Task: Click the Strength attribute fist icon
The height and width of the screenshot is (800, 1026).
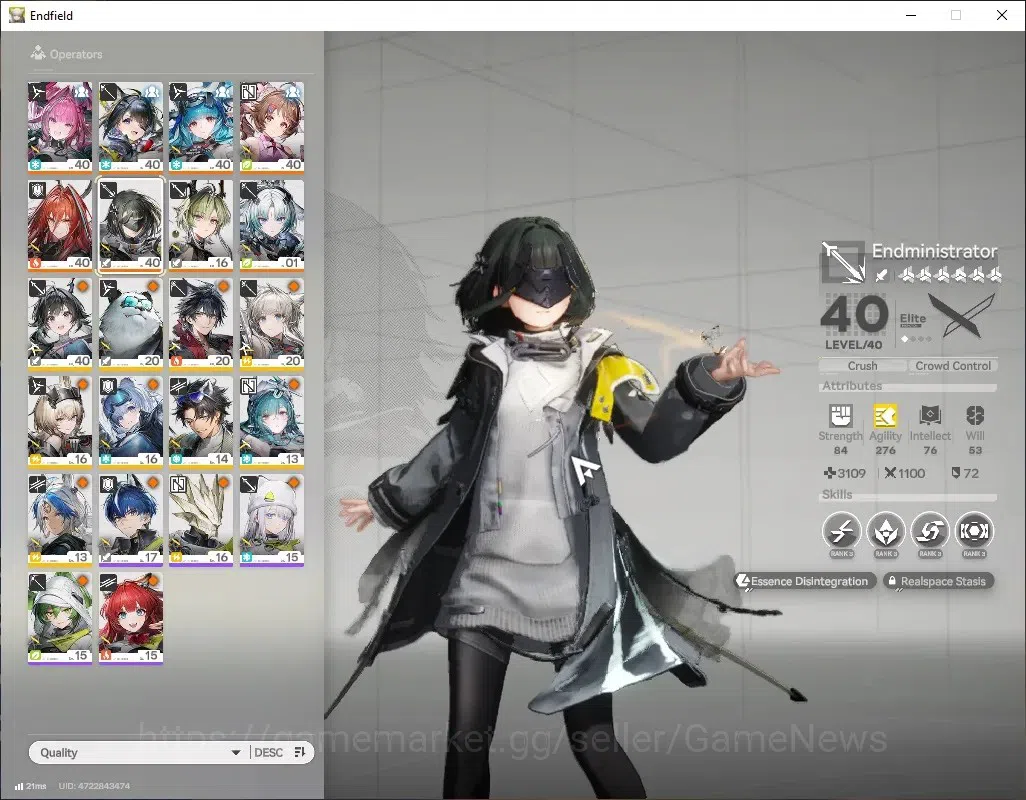Action: click(x=841, y=415)
